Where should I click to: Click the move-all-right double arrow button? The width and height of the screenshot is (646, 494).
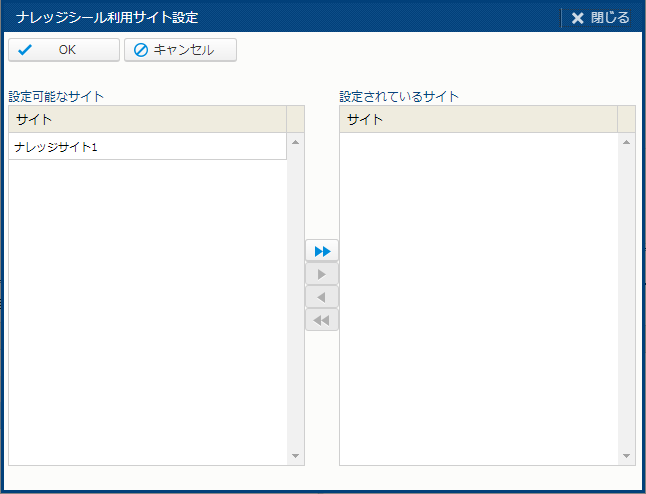pyautogui.click(x=322, y=251)
